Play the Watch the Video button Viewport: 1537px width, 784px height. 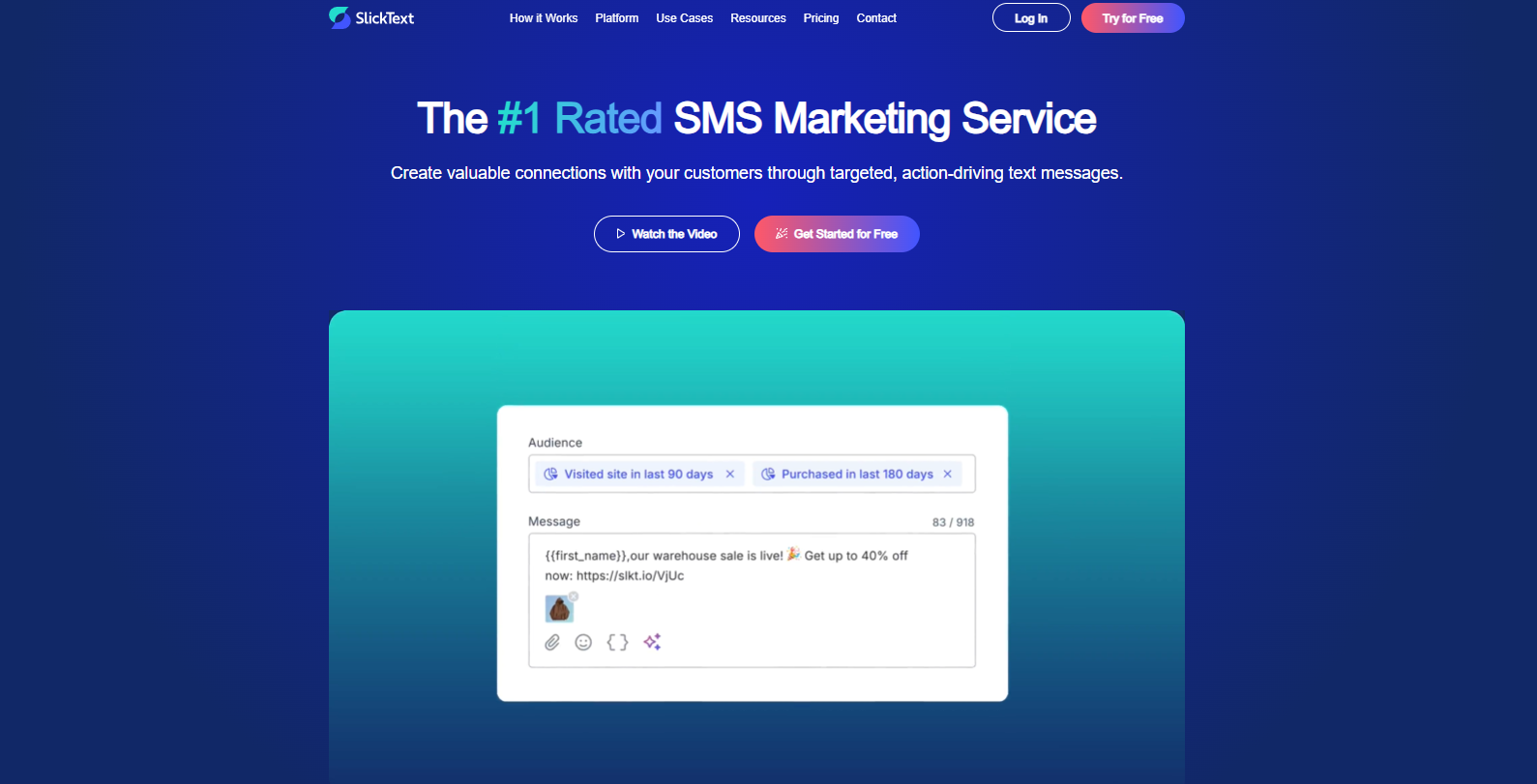pyautogui.click(x=666, y=234)
